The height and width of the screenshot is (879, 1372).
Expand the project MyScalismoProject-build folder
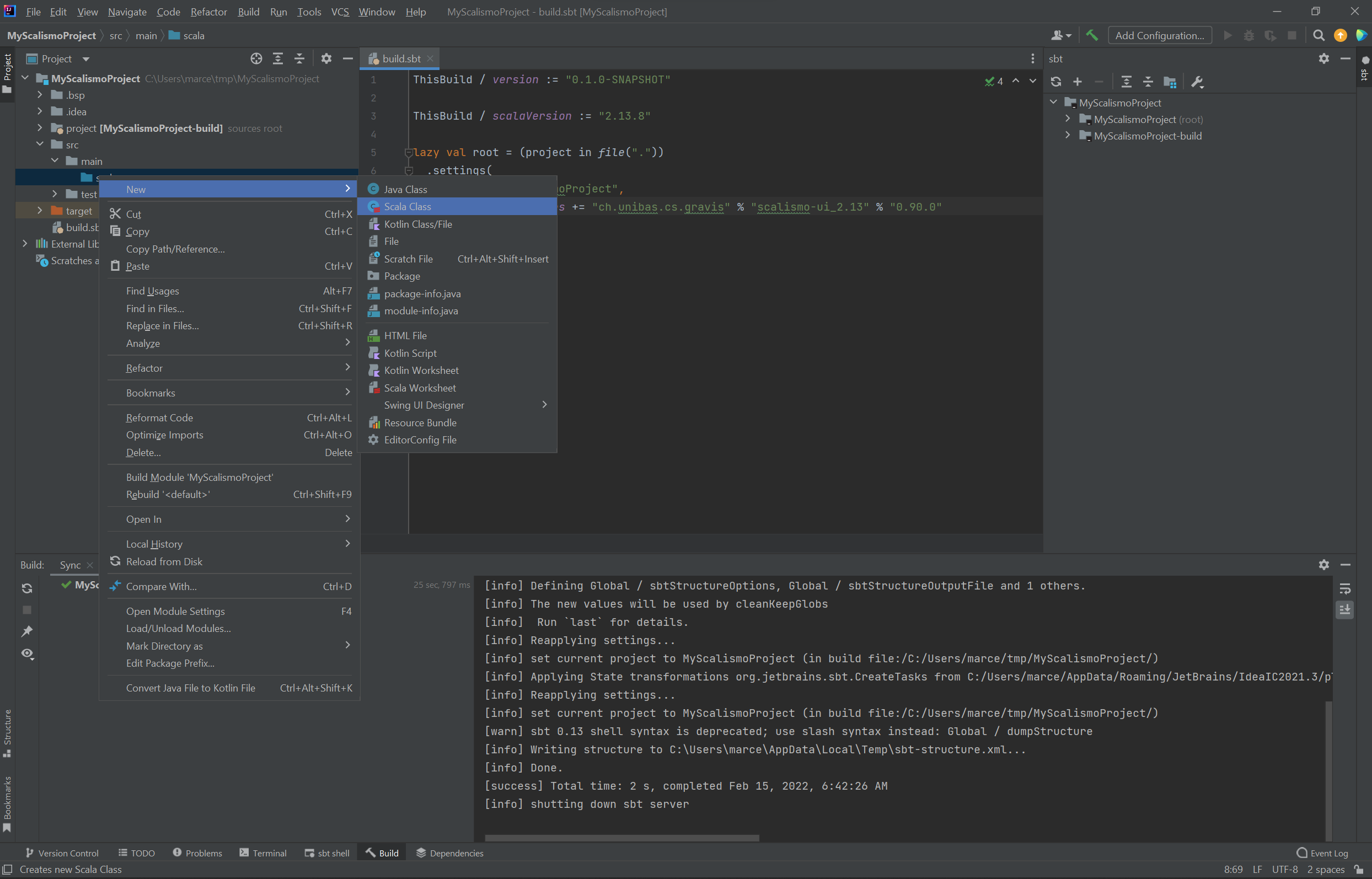point(39,128)
